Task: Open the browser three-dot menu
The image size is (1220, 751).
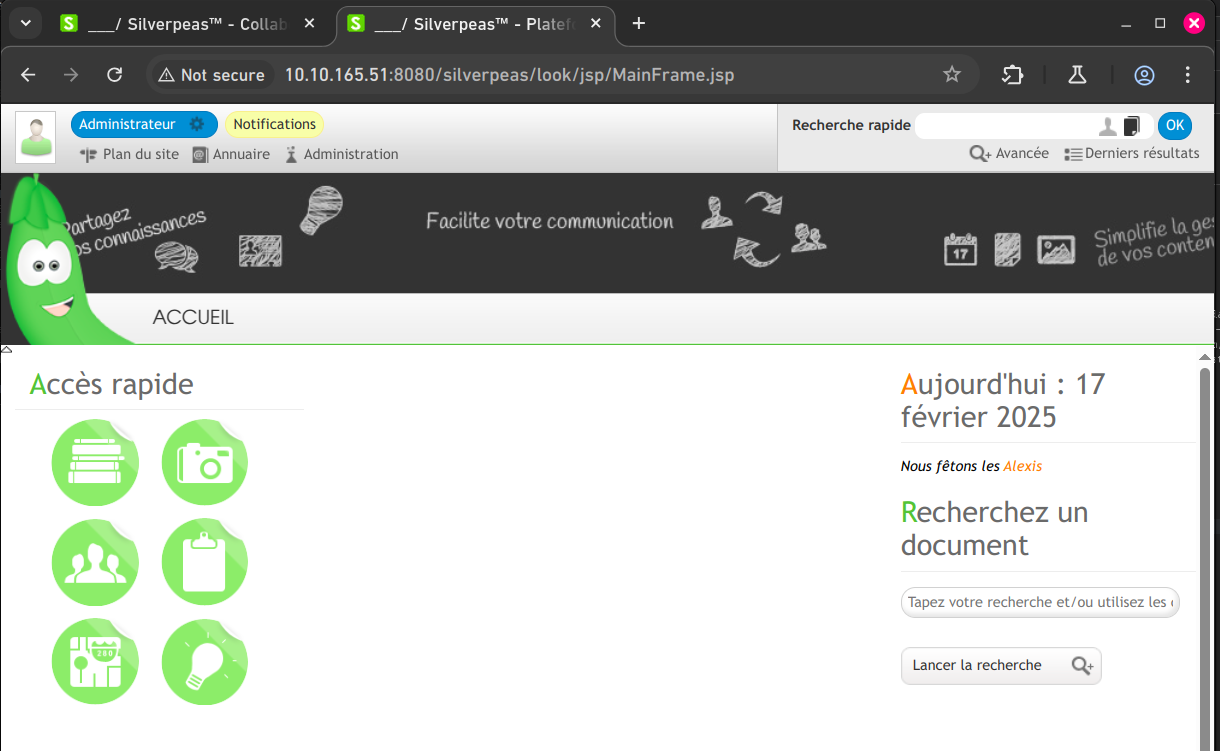Action: click(1188, 75)
